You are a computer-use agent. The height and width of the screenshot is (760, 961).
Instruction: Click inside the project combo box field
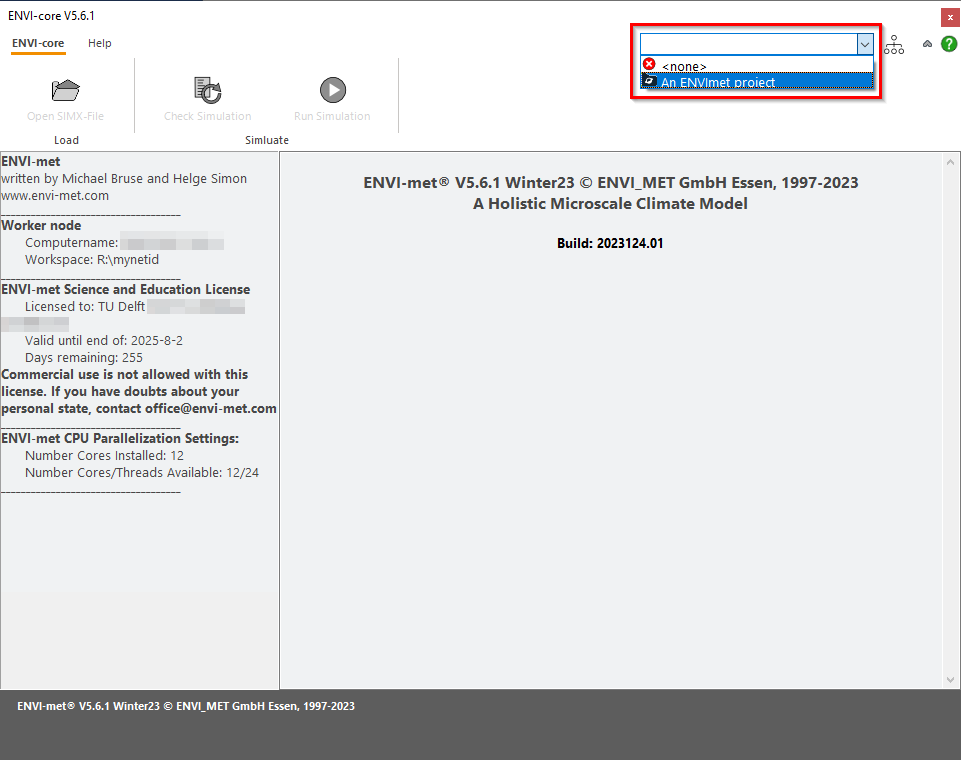(747, 44)
